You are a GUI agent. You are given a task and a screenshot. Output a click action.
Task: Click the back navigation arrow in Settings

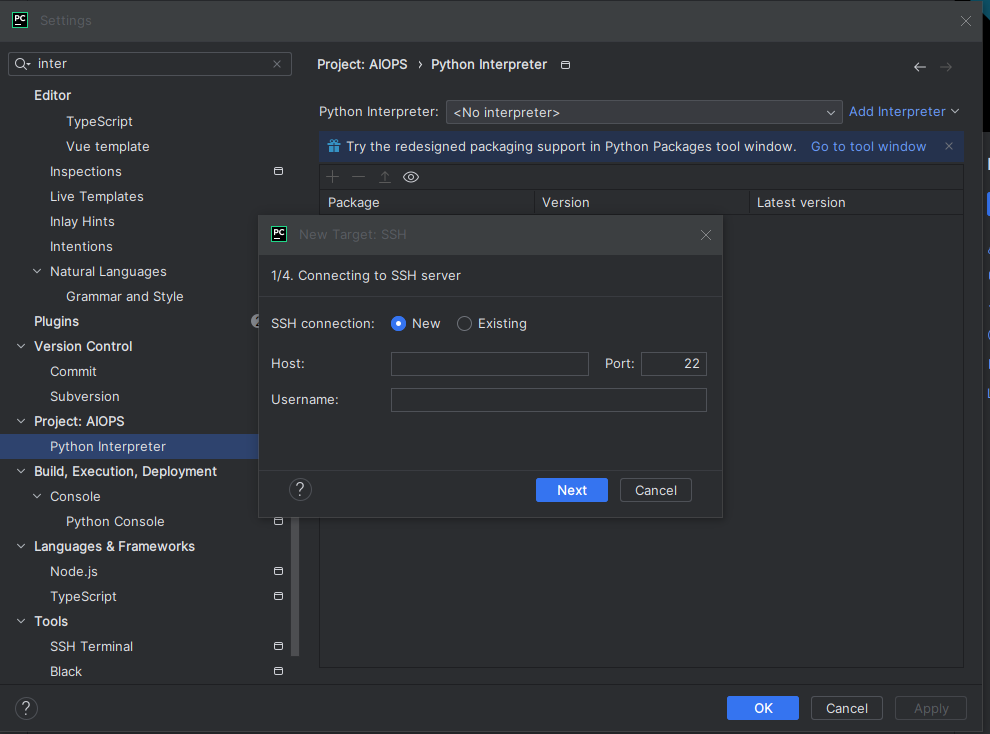coord(919,67)
